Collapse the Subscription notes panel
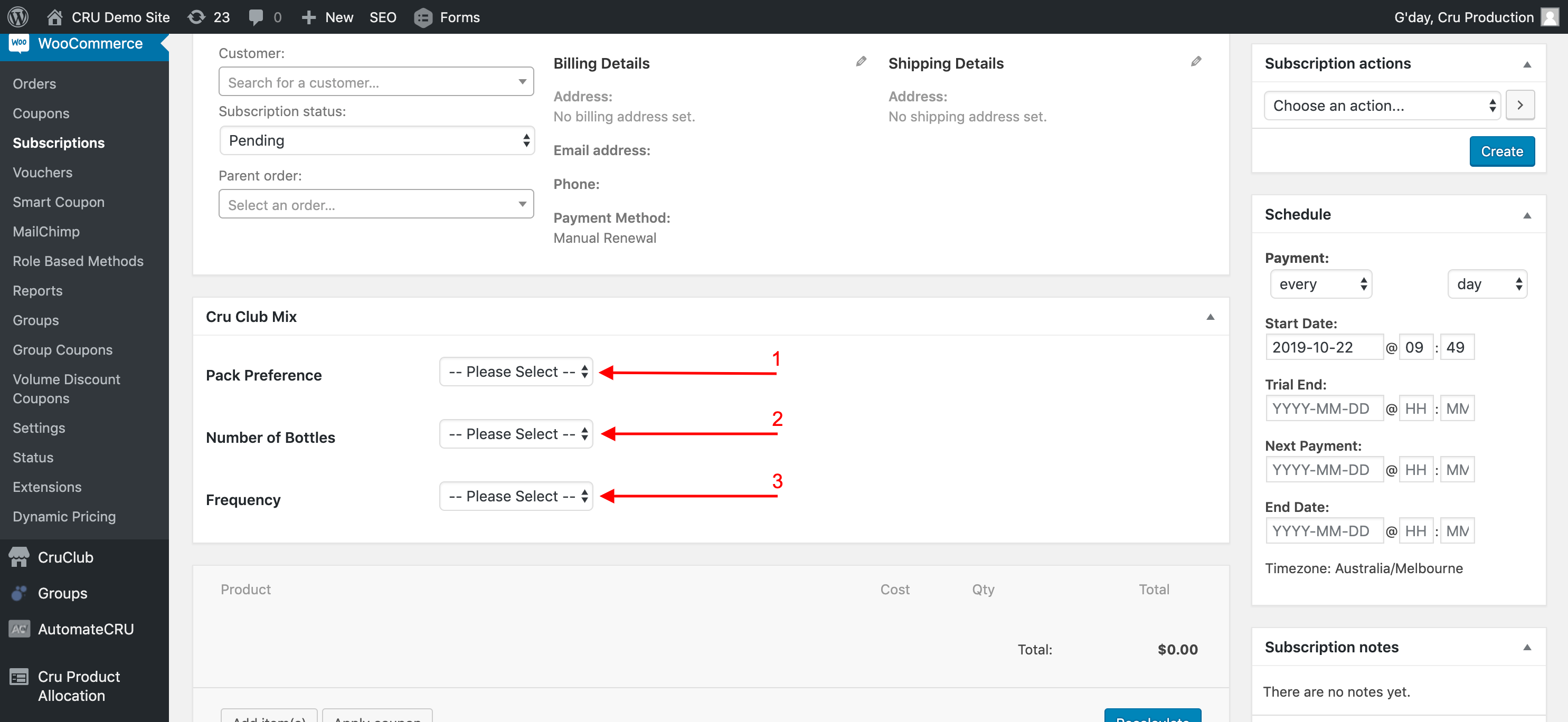 coord(1527,647)
